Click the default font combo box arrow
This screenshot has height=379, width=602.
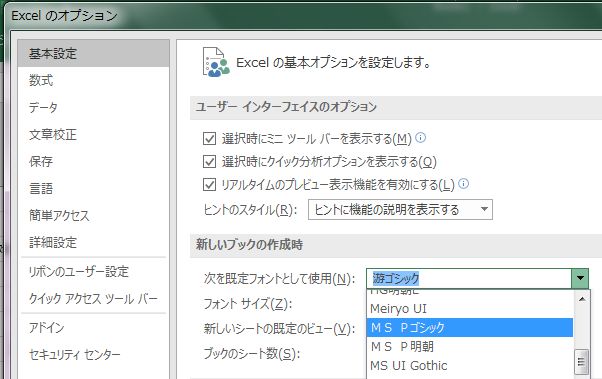580,278
